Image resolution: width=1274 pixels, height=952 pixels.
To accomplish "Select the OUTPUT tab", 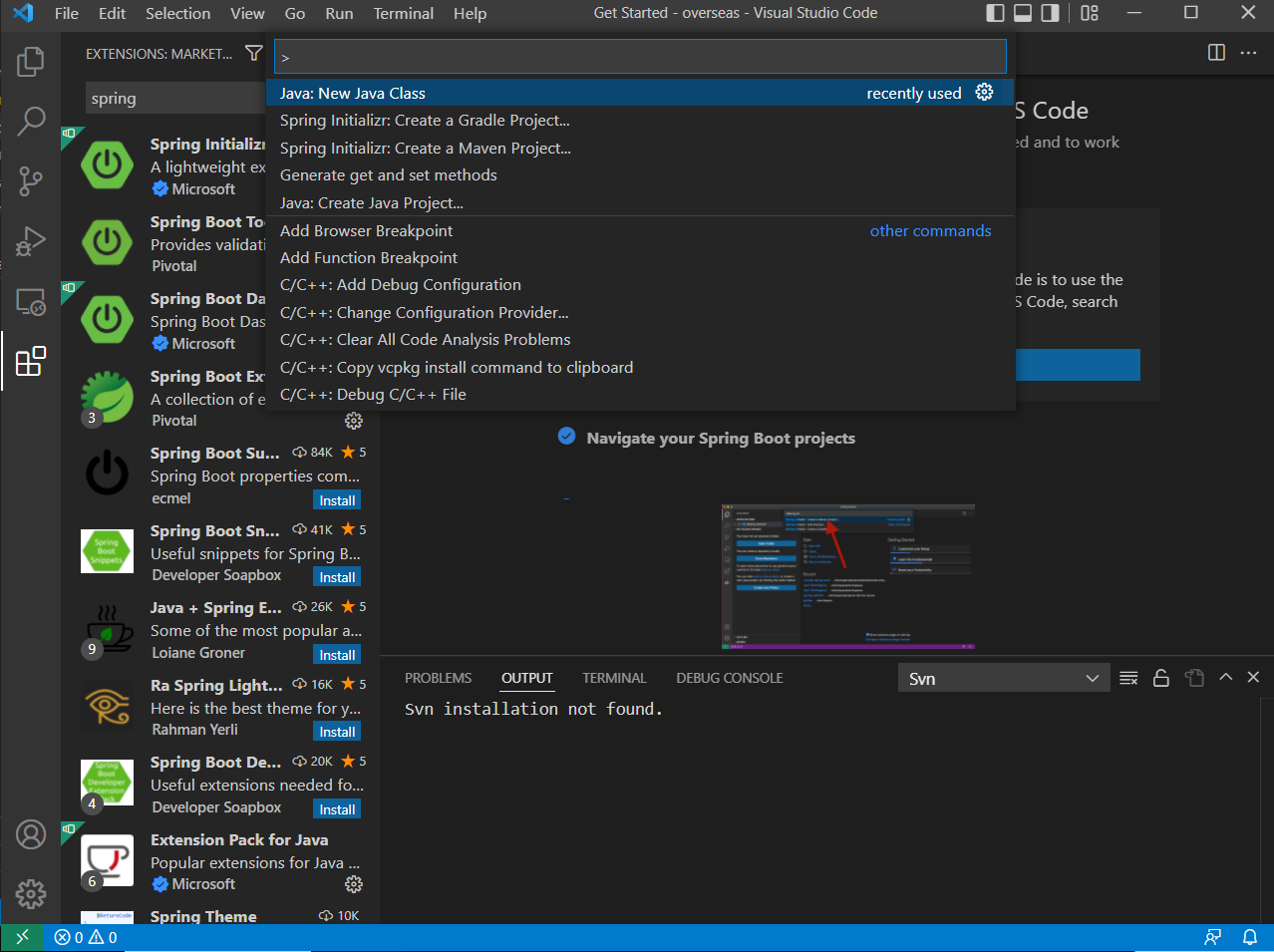I will click(526, 678).
